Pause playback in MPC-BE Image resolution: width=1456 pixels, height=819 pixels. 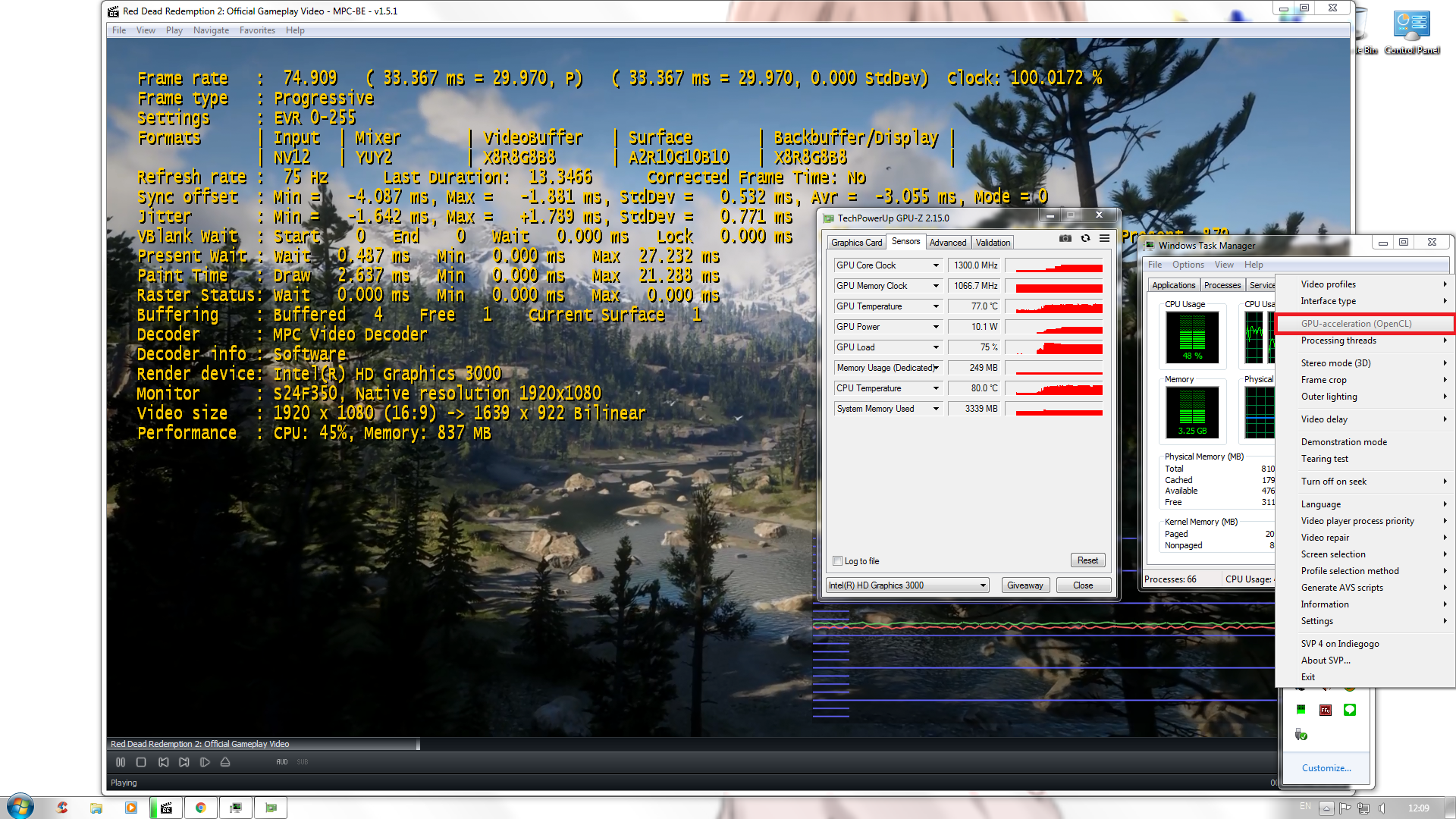[121, 762]
